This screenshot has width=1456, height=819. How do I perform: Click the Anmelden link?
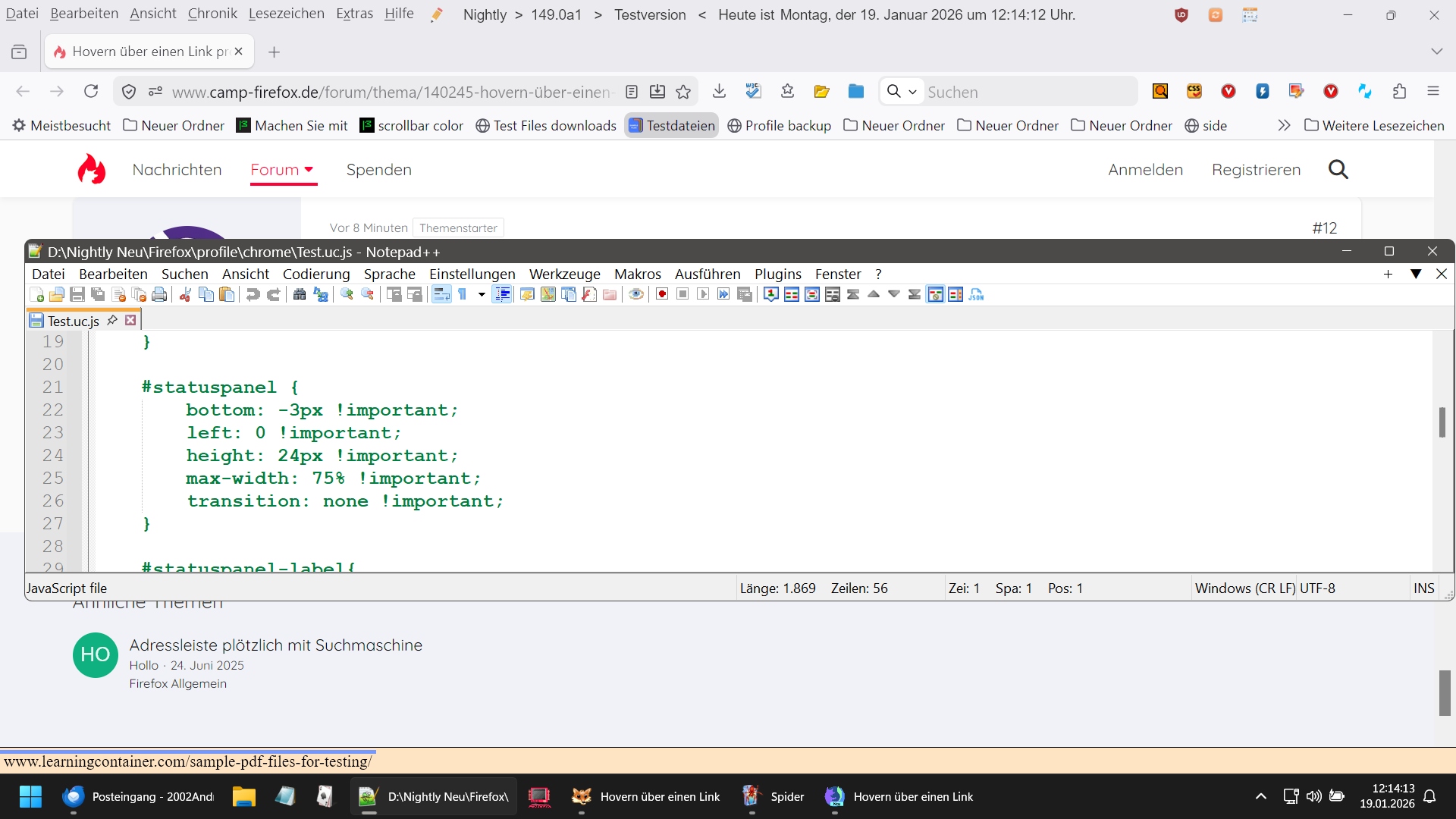(x=1145, y=170)
